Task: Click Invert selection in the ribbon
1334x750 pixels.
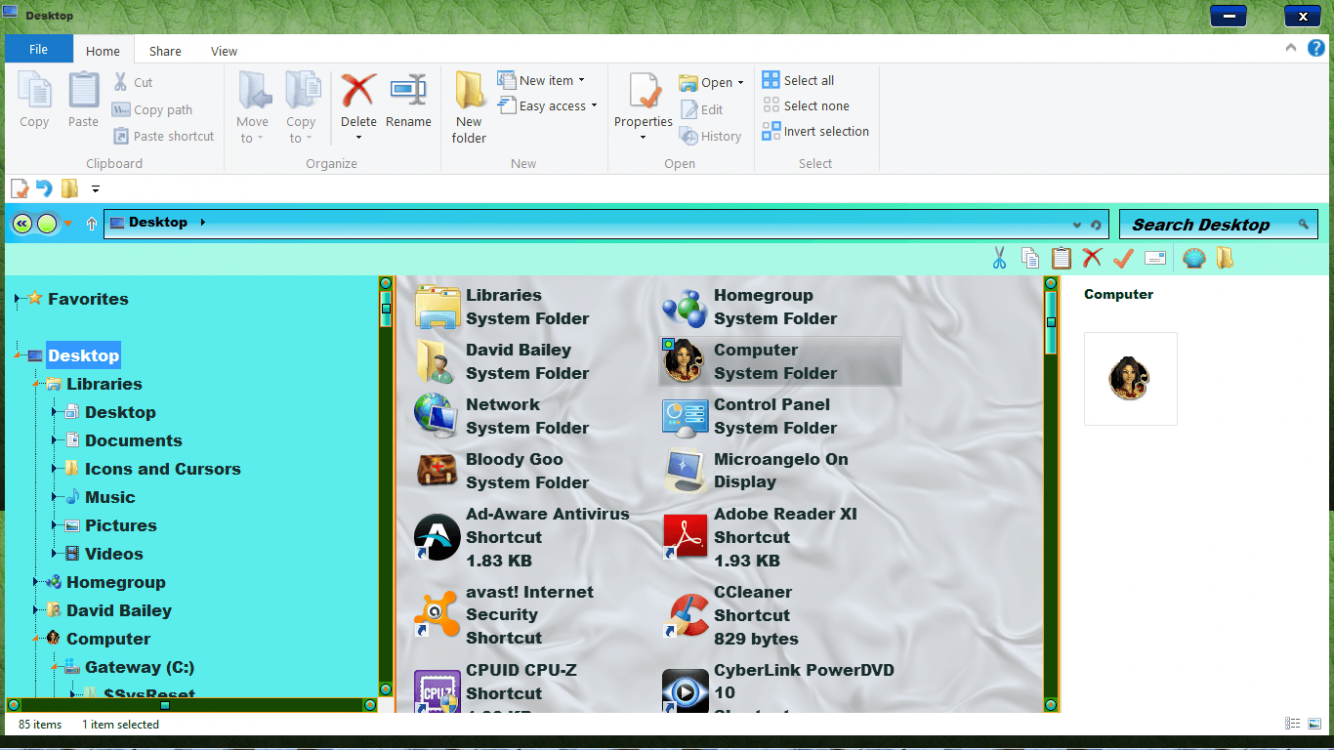Action: coord(816,131)
